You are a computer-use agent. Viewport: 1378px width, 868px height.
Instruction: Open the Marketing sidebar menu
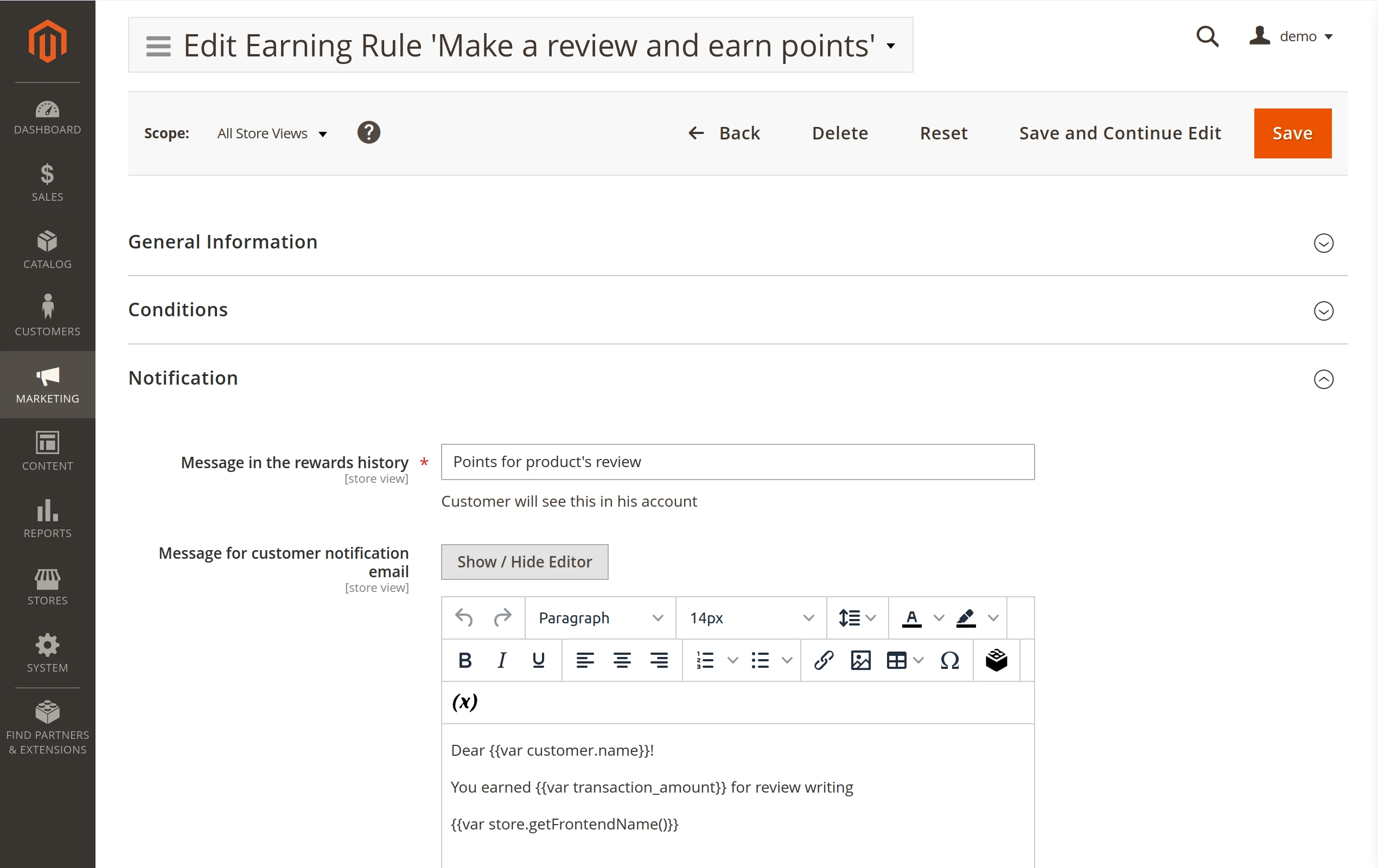[48, 385]
